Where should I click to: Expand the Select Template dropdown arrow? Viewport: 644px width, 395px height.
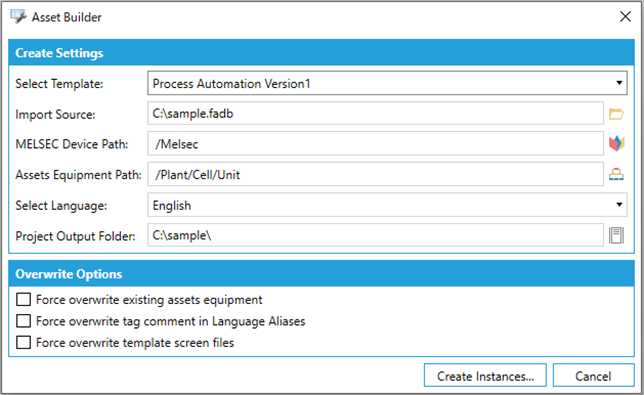pos(619,83)
